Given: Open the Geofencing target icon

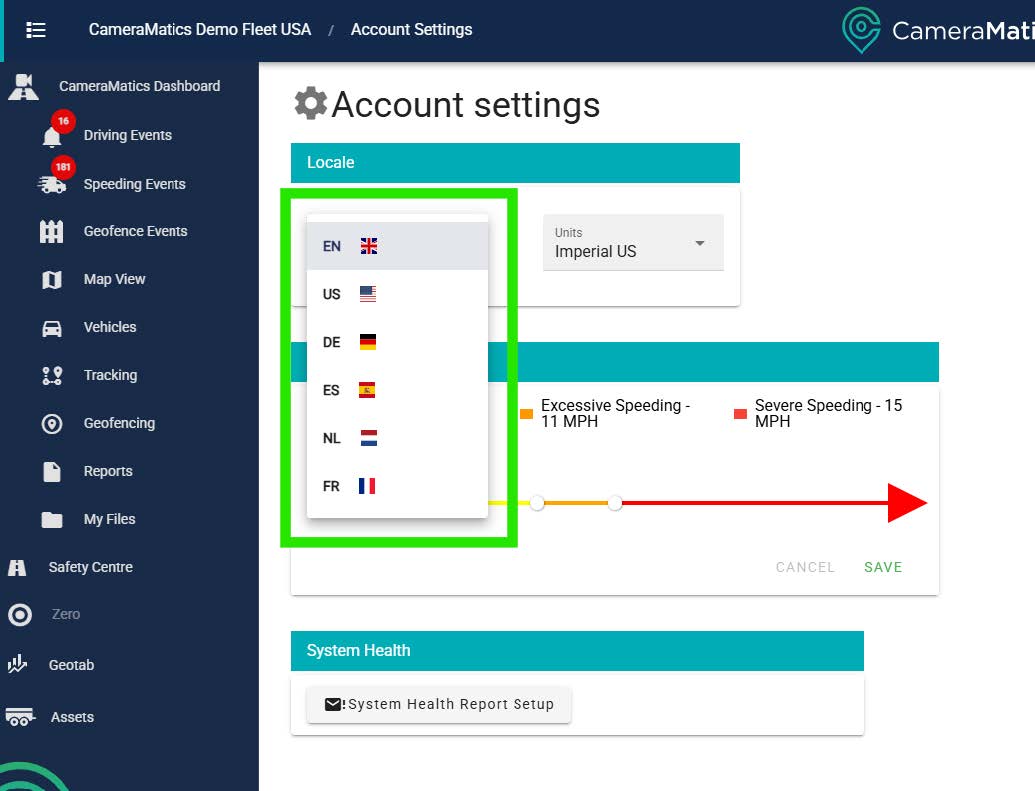Looking at the screenshot, I should click(x=52, y=424).
